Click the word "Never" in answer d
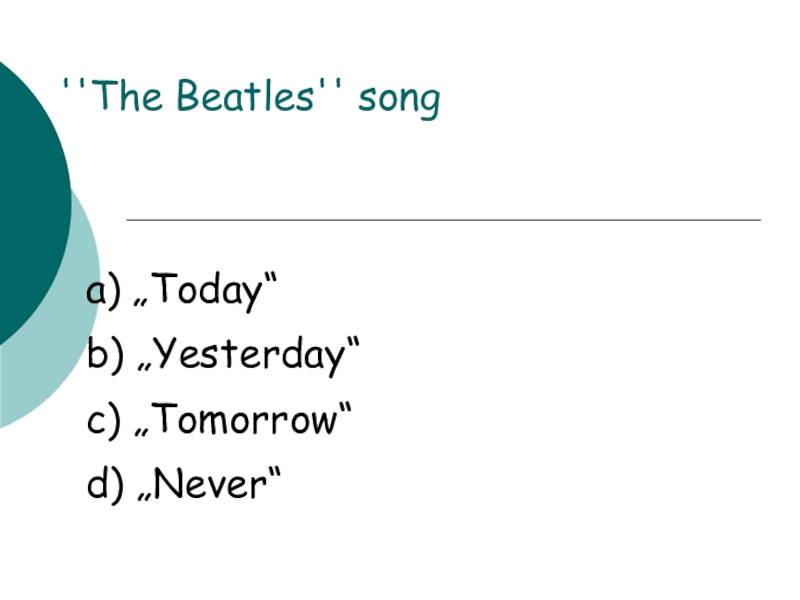 tap(210, 485)
